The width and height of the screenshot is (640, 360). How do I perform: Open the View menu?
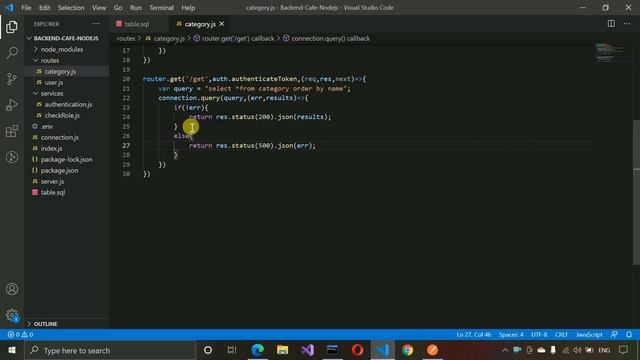pos(99,7)
